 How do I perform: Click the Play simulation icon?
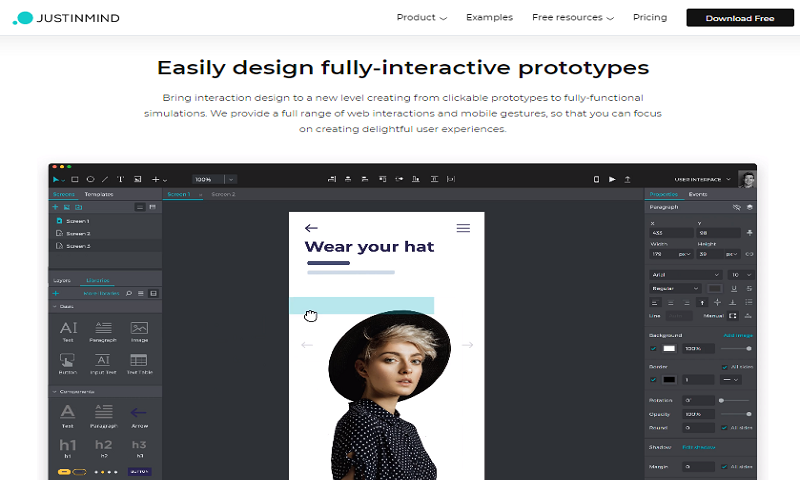point(612,179)
